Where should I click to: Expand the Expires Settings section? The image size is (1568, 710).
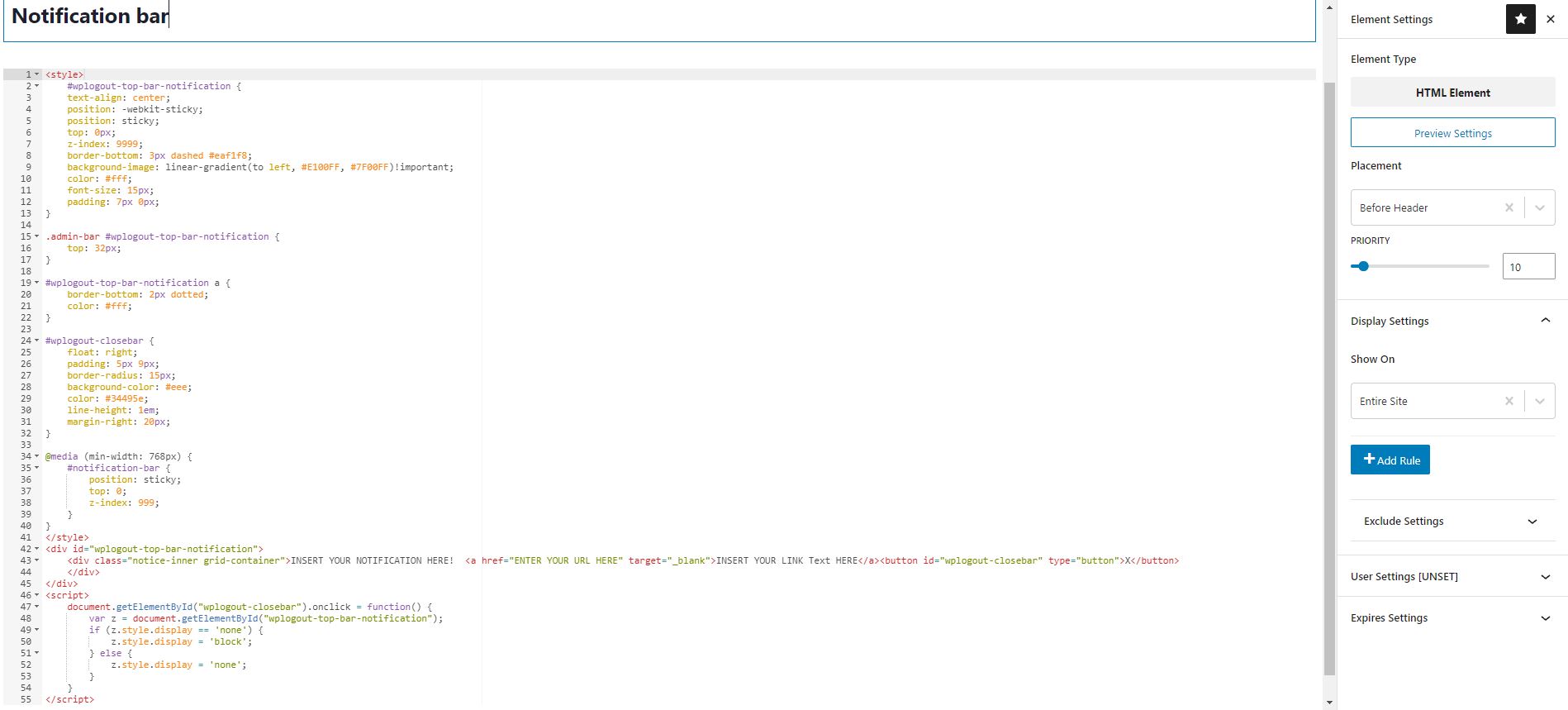coord(1545,618)
